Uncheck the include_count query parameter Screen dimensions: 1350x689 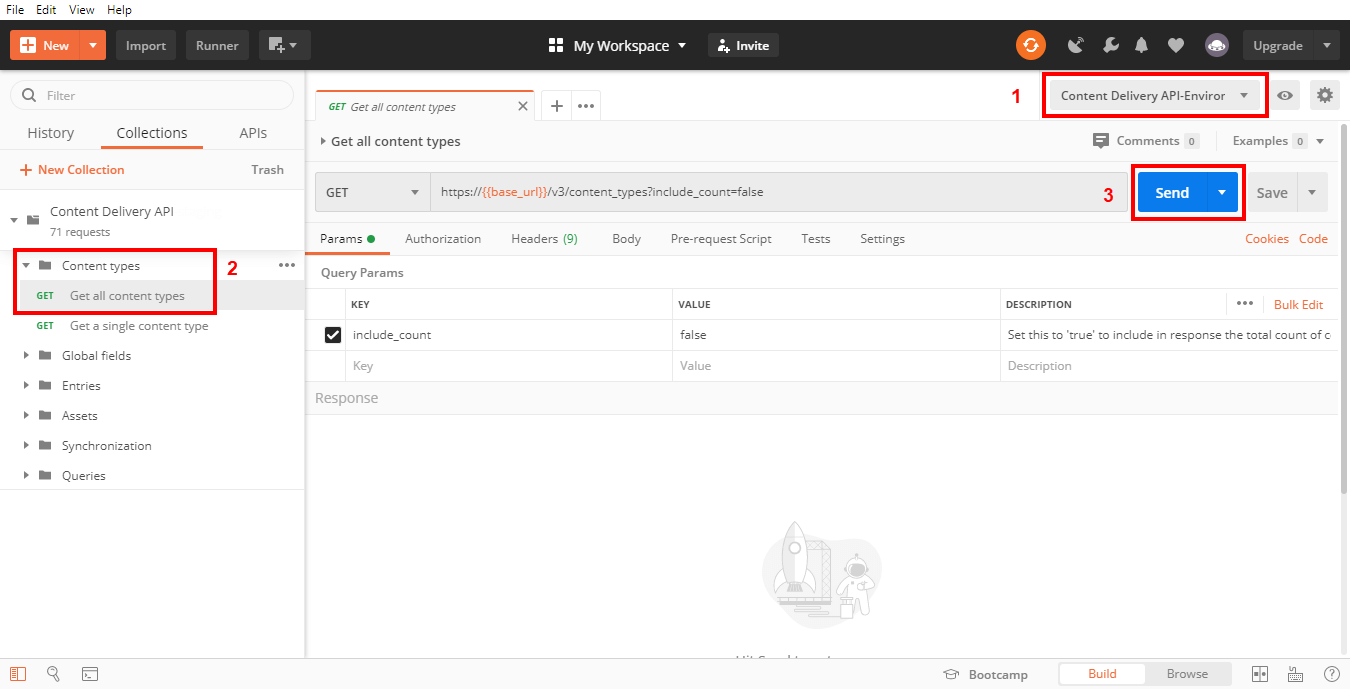tap(331, 334)
